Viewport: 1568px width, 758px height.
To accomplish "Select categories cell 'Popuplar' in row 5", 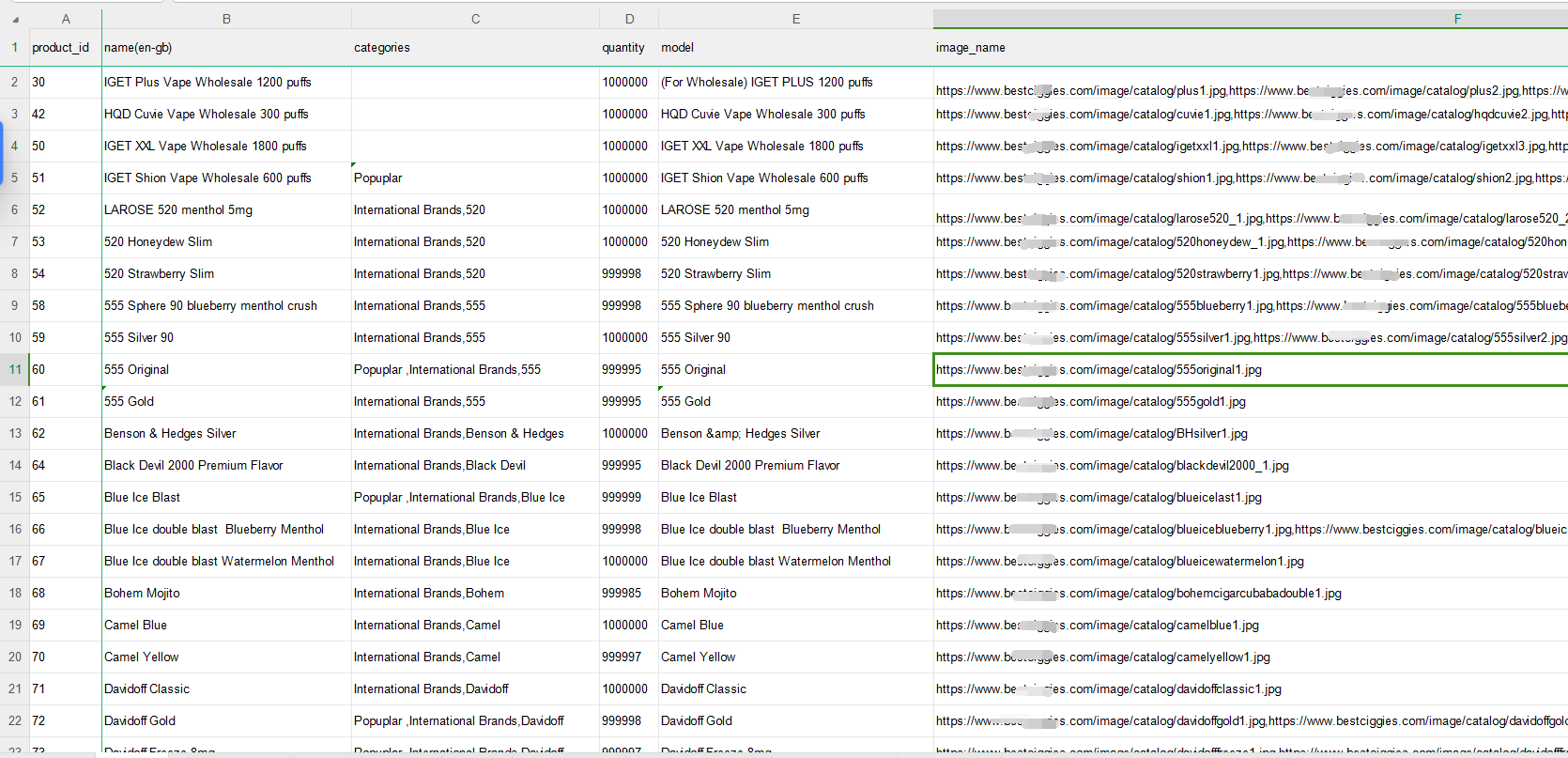I will point(475,178).
